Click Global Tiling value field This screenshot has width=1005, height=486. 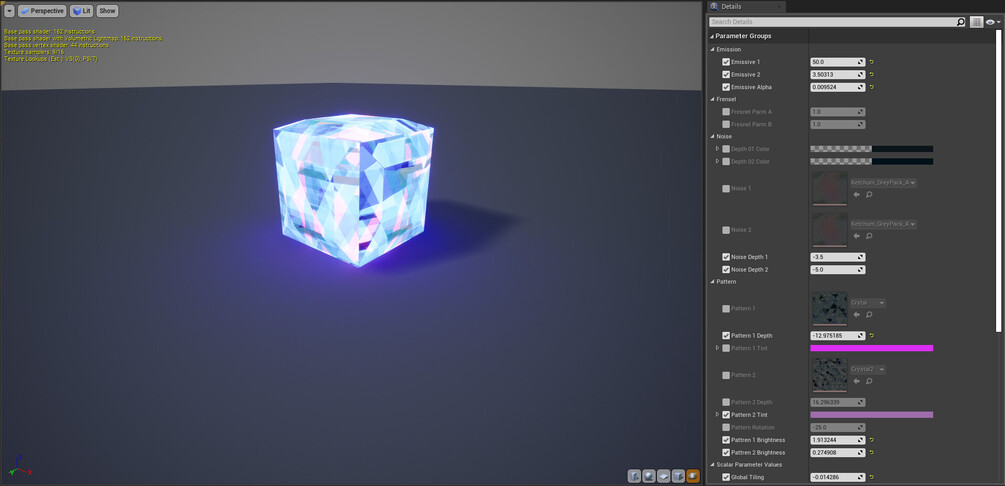tap(835, 477)
